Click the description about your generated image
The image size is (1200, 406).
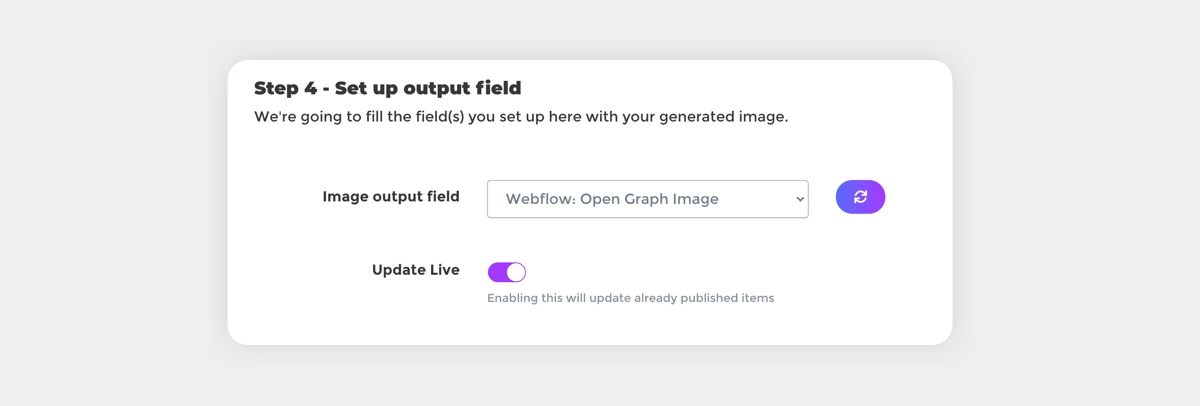click(x=521, y=117)
